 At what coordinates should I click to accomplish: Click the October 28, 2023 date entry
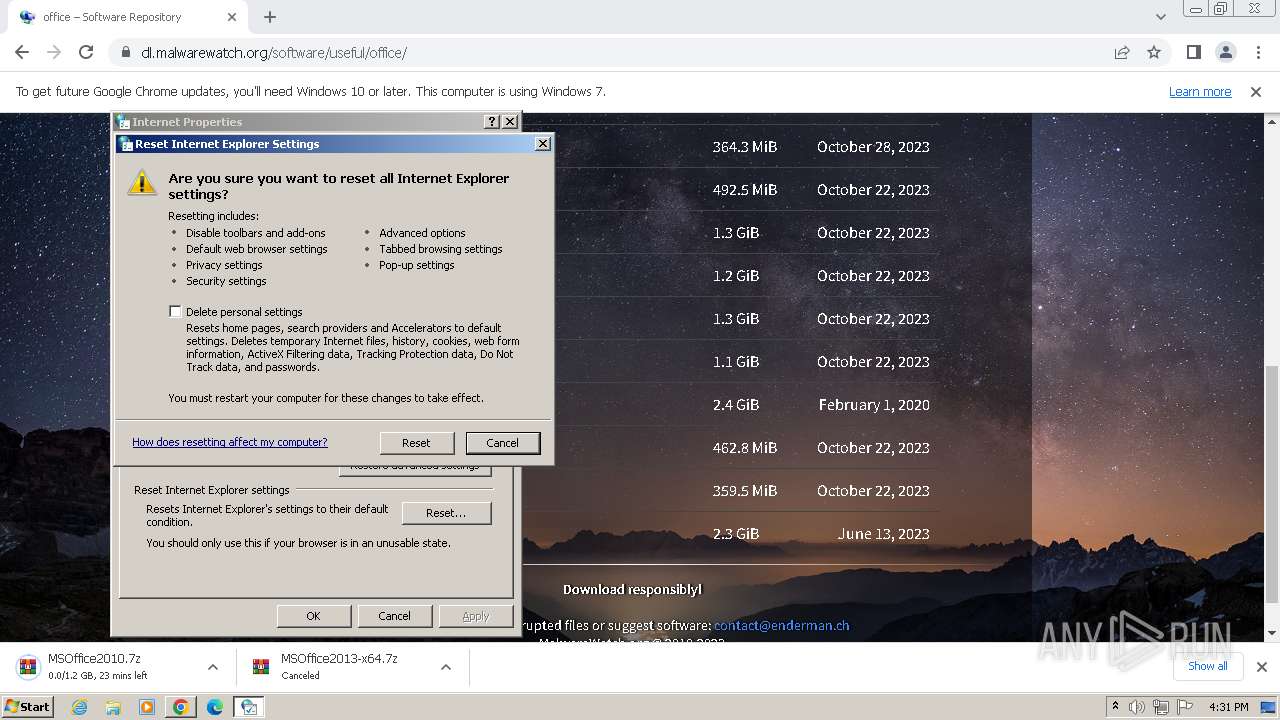point(873,146)
